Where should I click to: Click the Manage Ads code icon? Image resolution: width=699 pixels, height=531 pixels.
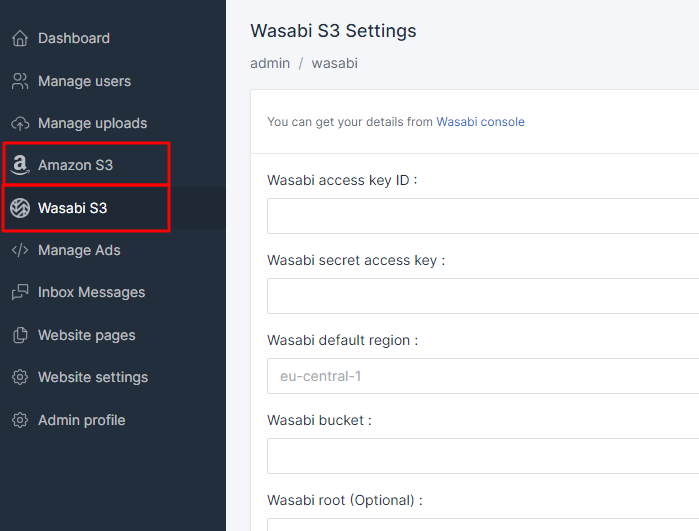pos(20,250)
